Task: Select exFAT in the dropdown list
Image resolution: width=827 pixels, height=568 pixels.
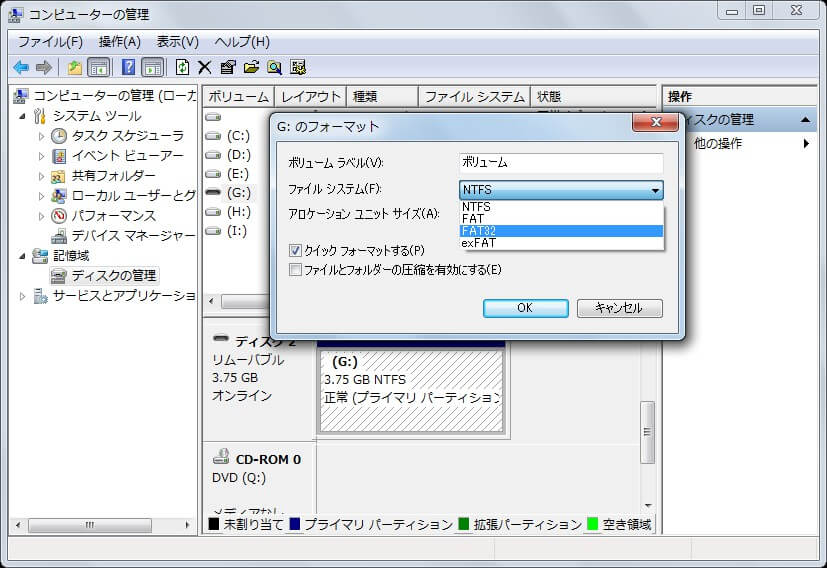Action: 561,243
